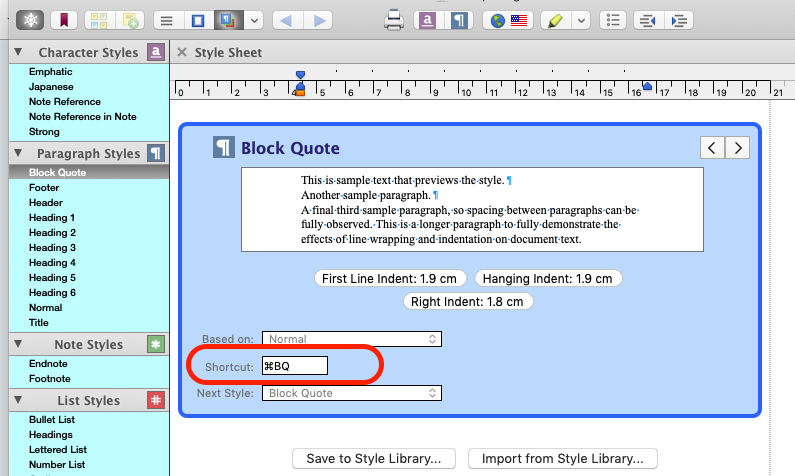This screenshot has width=795, height=476.
Task: Click the four-squares grid toolbar icon
Action: click(x=99, y=20)
